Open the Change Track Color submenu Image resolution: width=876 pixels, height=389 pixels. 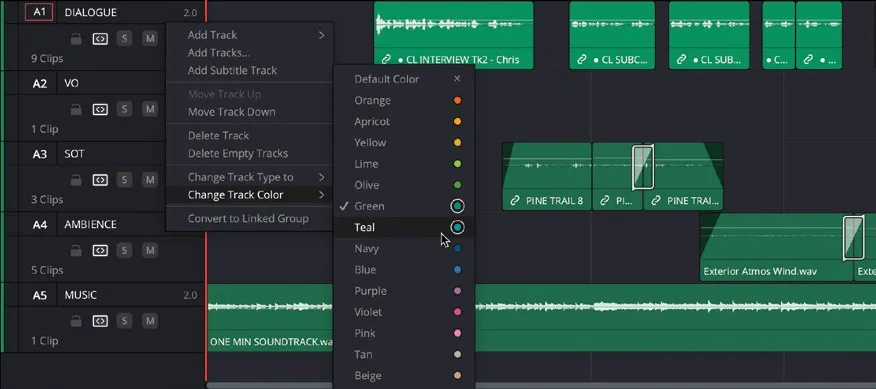point(250,195)
